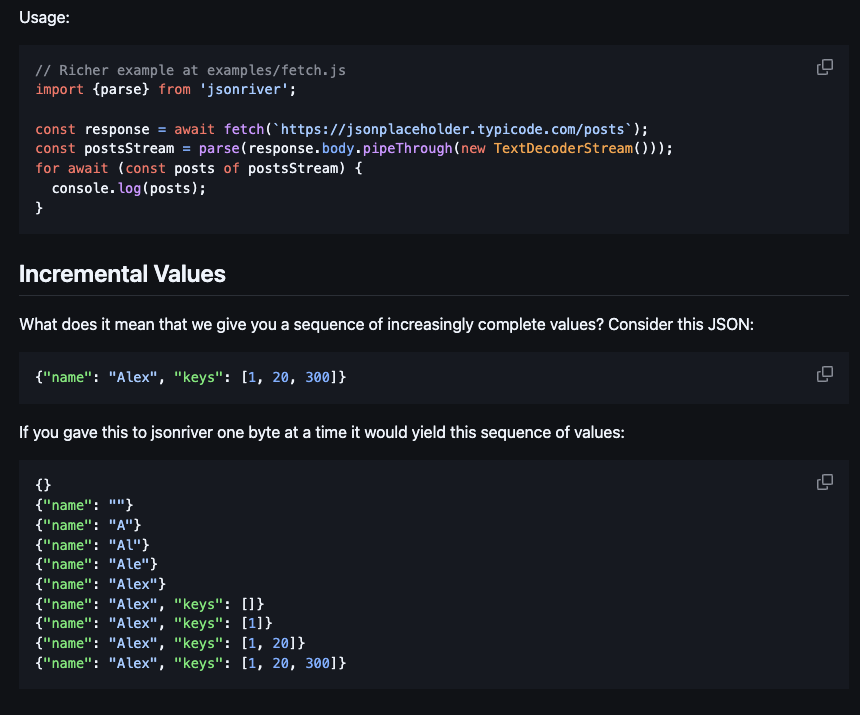This screenshot has width=860, height=715.
Task: Select the TextDecoderStream class name
Action: click(577, 148)
